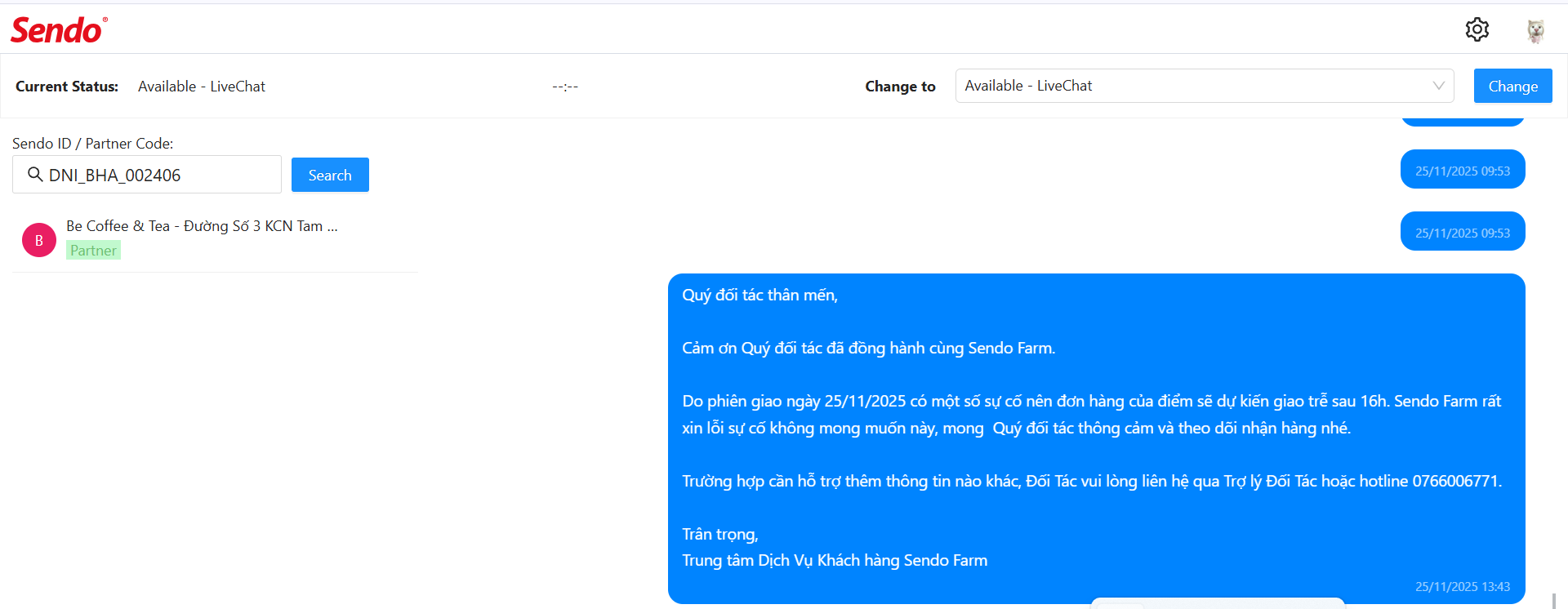Focus the Sendo ID / Partner Code field
Viewport: 1568px width, 609px height.
[x=147, y=175]
